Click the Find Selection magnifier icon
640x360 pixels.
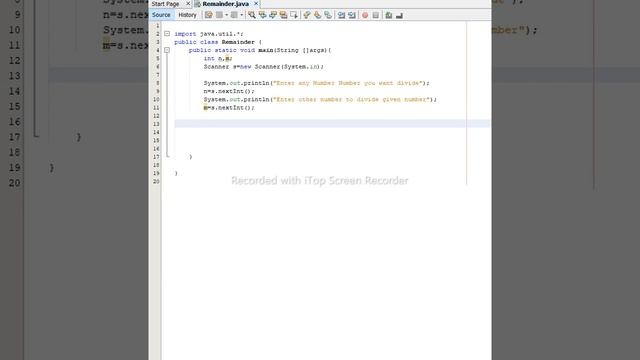(252, 15)
